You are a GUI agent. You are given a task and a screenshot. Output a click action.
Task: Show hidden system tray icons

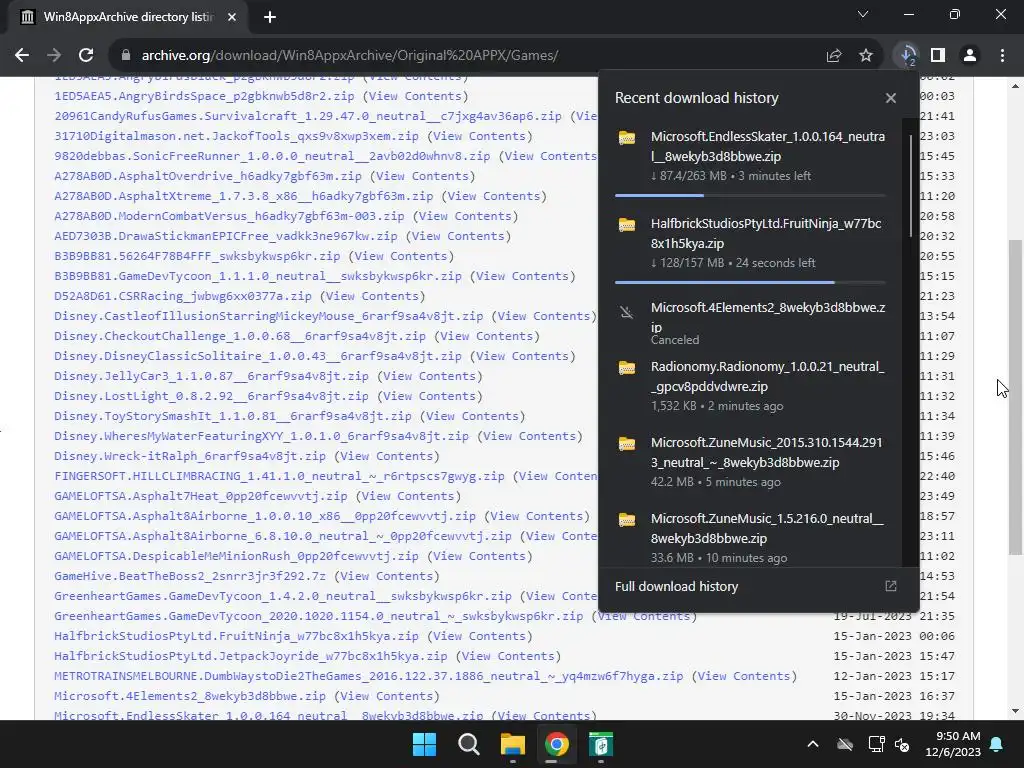pos(812,744)
